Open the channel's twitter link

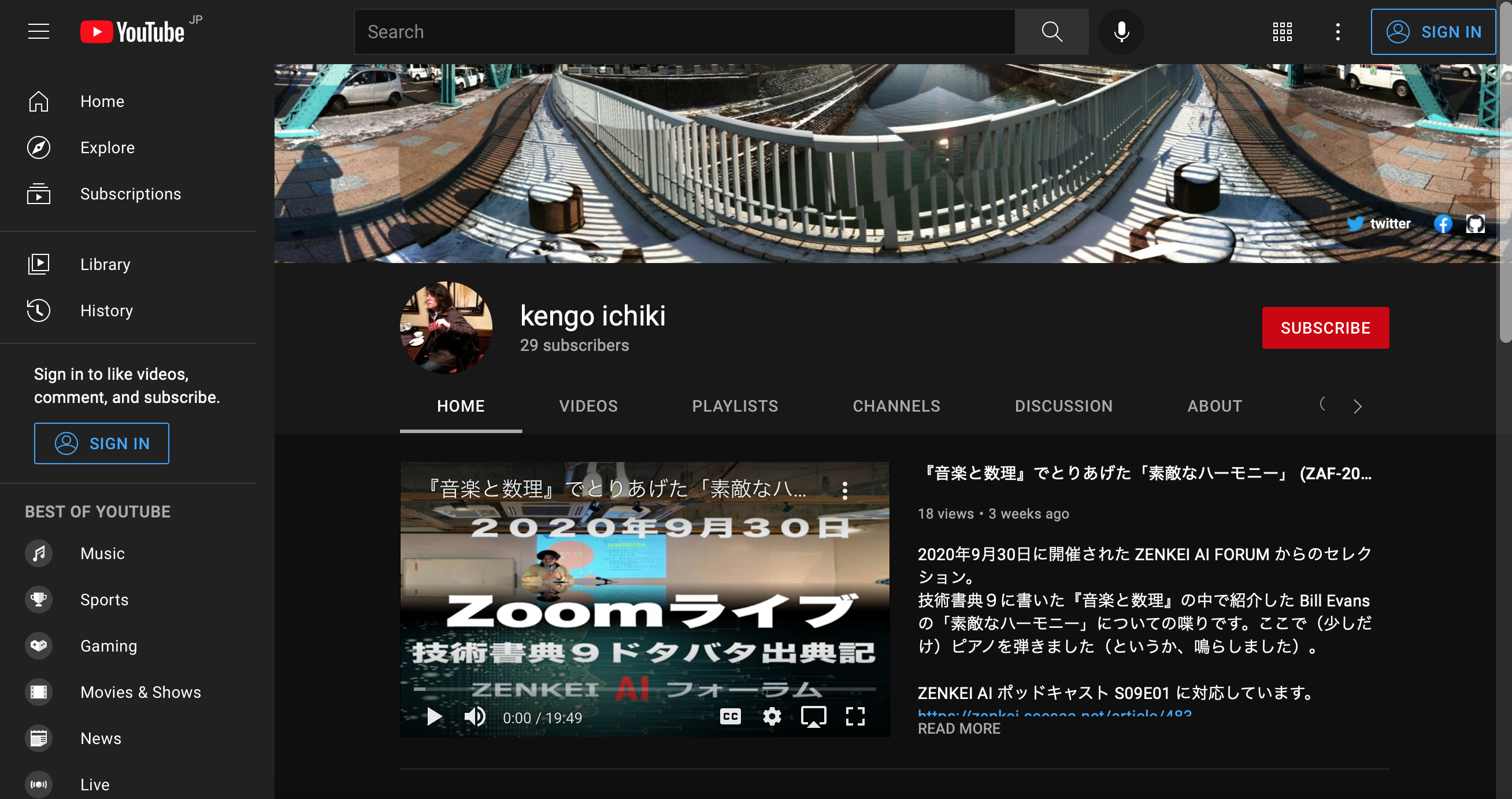pyautogui.click(x=1378, y=224)
